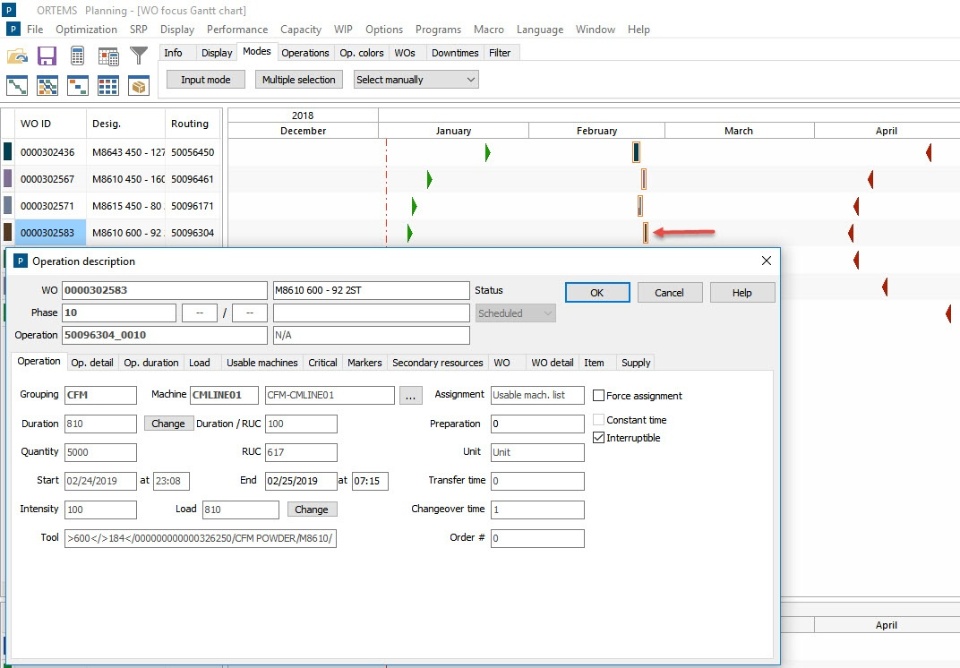Select the operation bar in row 0000302571

[x=640, y=206]
